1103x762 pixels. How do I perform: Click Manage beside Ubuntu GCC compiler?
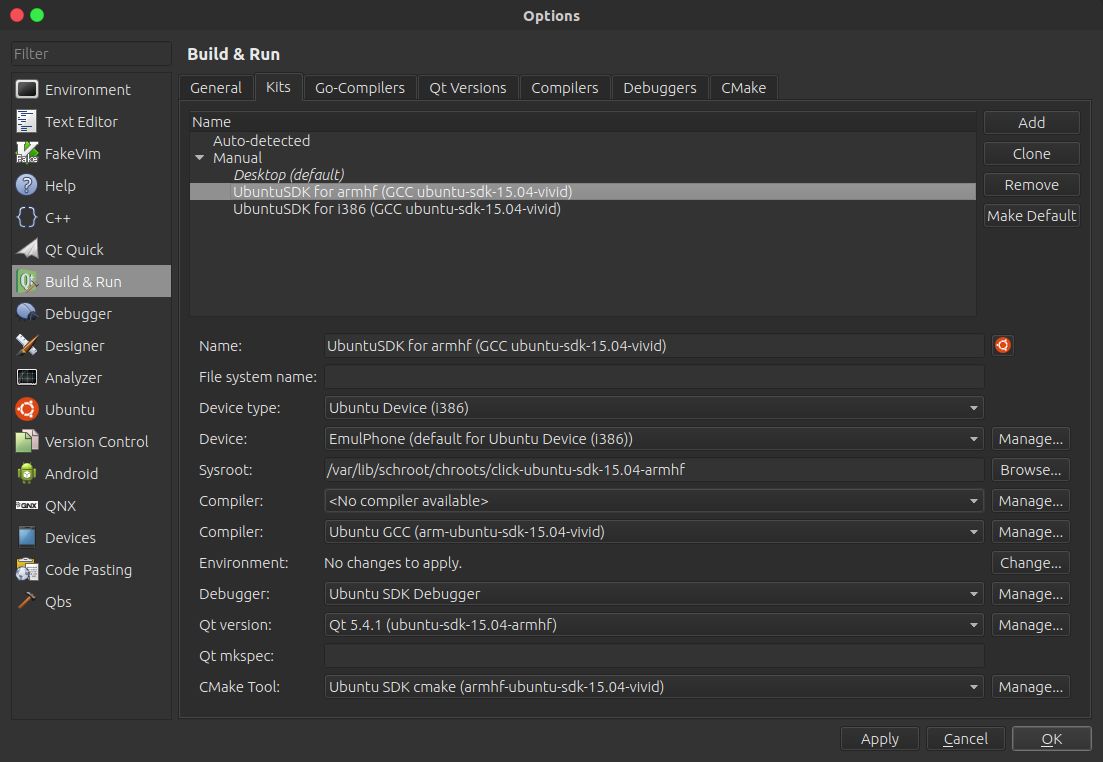1031,532
